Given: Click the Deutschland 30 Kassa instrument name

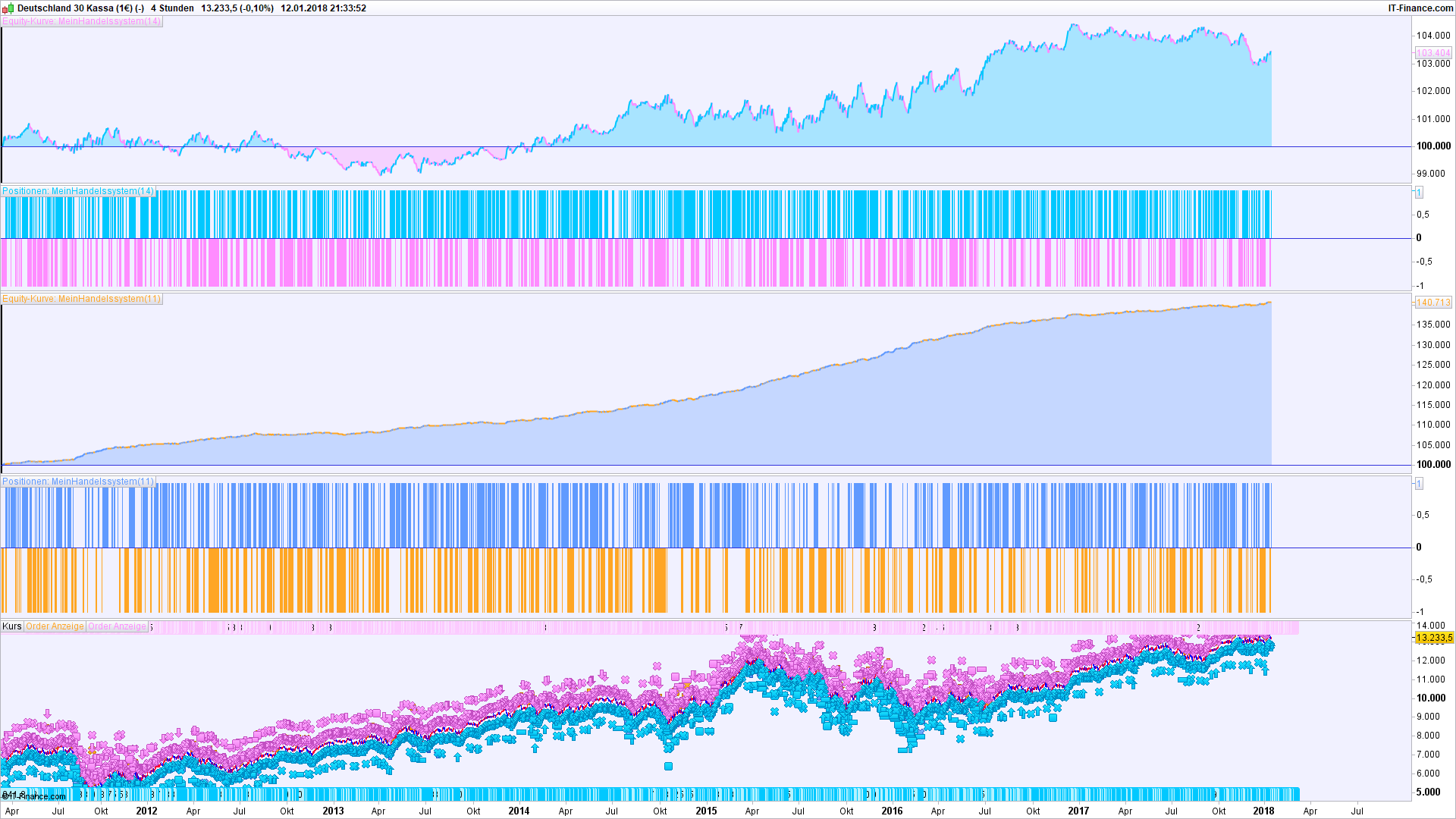Looking at the screenshot, I should coord(65,8).
